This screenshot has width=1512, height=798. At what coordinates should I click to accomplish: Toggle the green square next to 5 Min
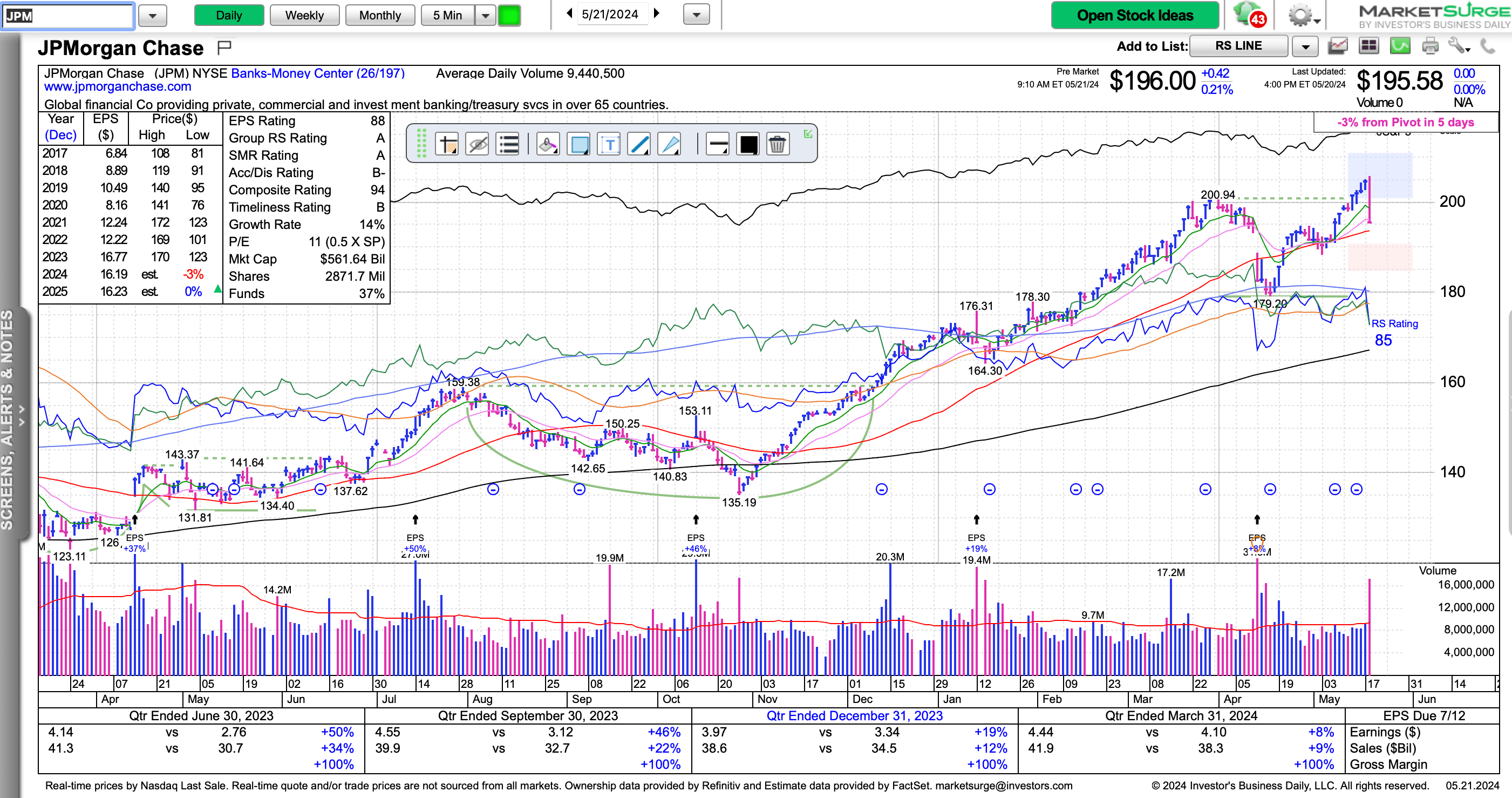click(x=509, y=15)
